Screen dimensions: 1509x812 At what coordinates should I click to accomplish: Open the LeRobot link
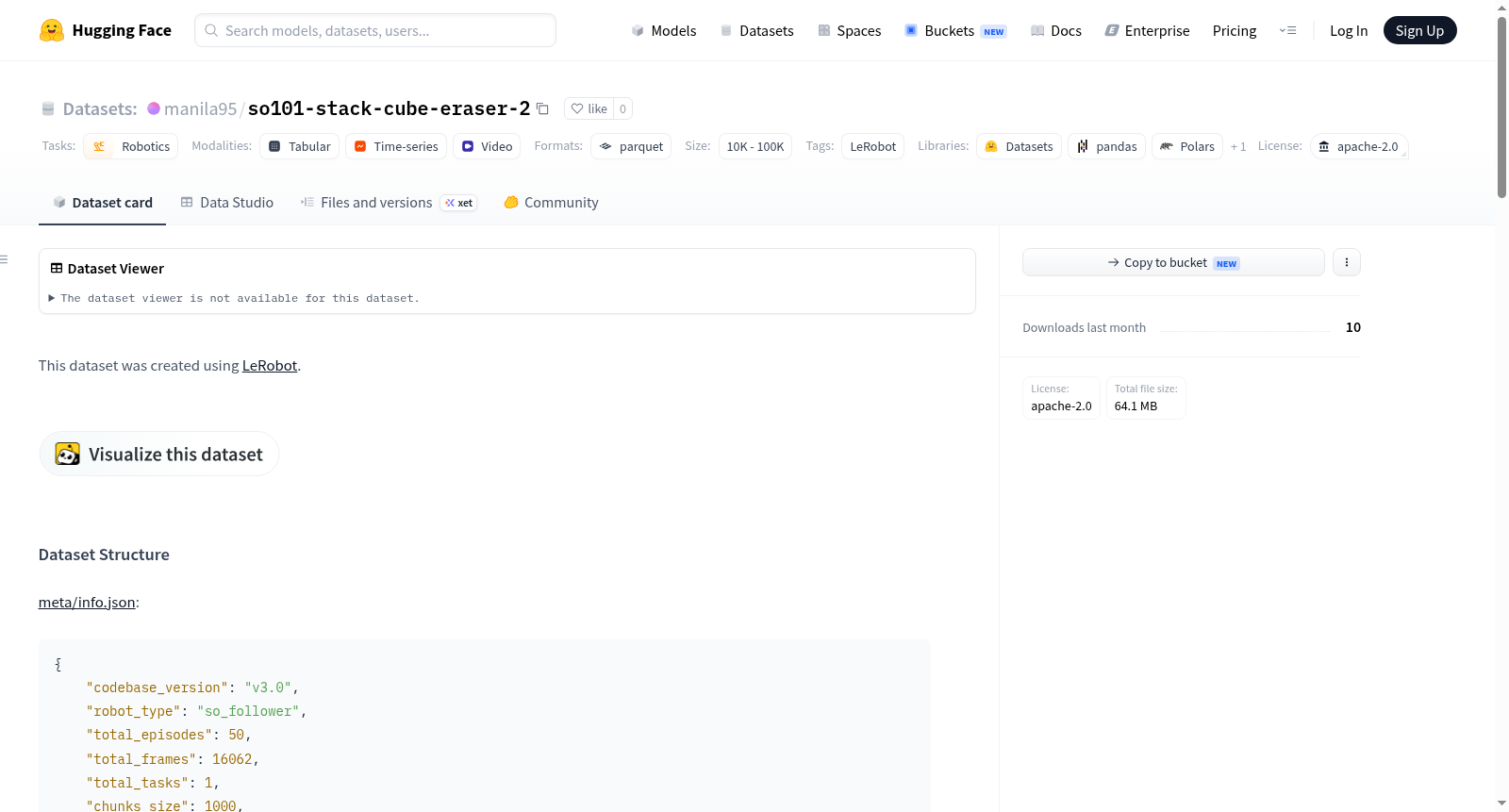pos(270,365)
